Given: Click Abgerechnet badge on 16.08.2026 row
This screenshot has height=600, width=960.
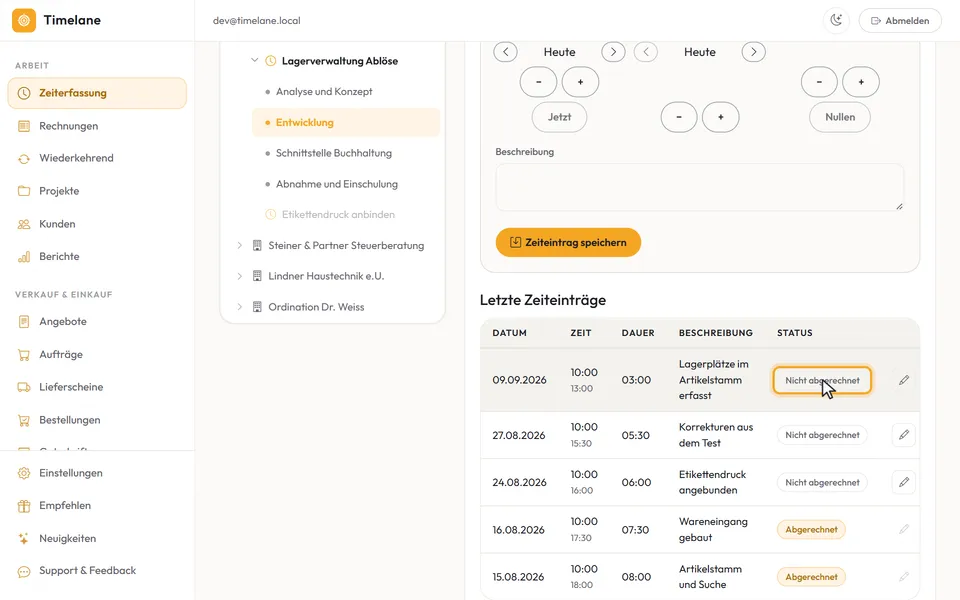Looking at the screenshot, I should coord(811,530).
